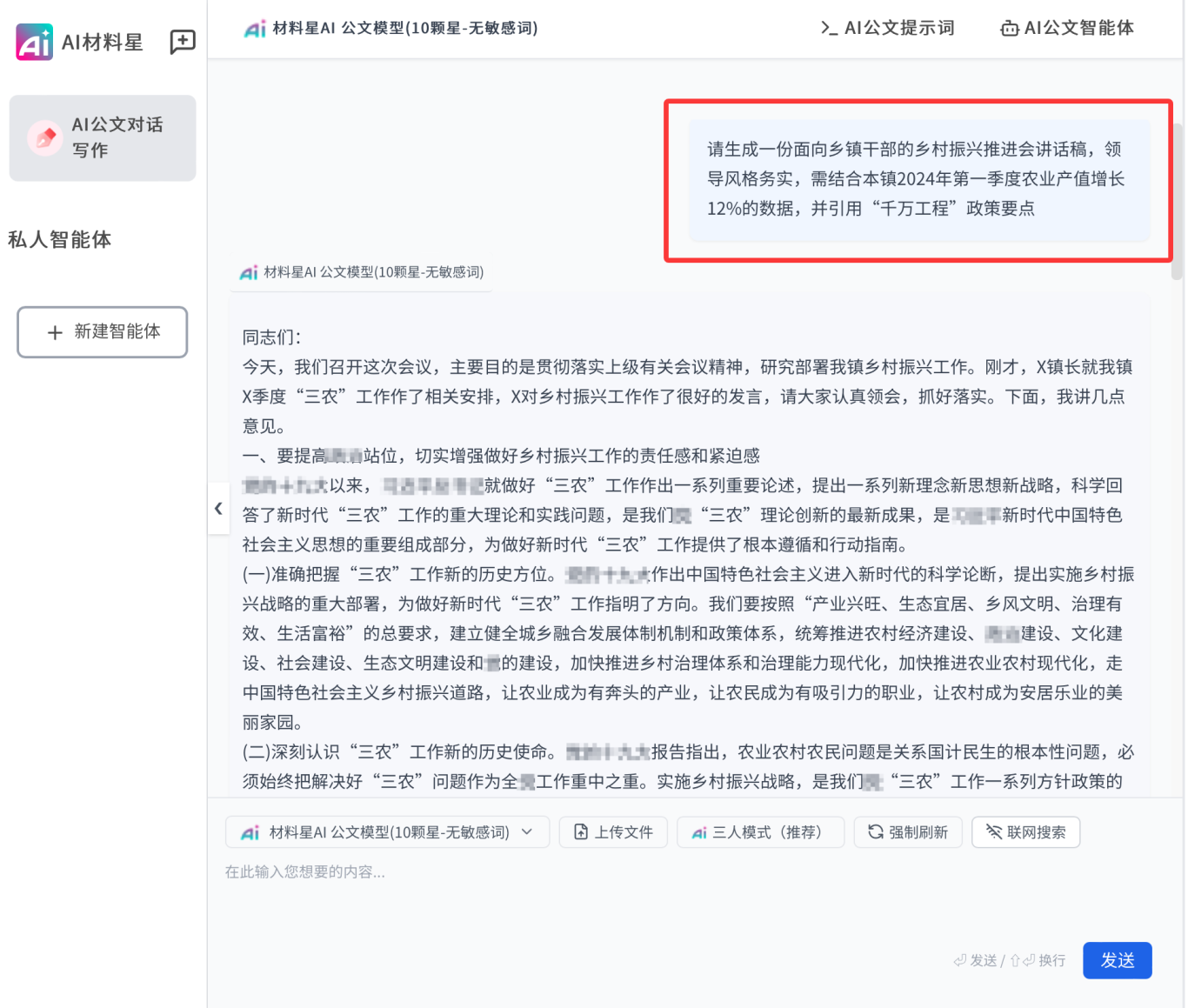Enable 三人模式（推荐）
The width and height of the screenshot is (1188, 1008).
point(761,832)
